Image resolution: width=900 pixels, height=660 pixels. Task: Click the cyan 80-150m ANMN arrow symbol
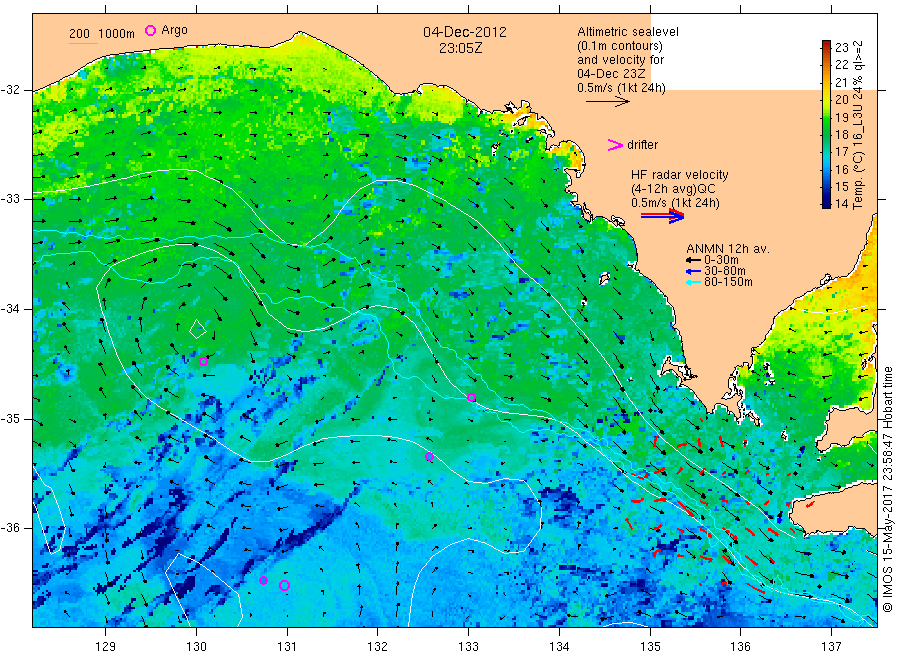pos(693,282)
